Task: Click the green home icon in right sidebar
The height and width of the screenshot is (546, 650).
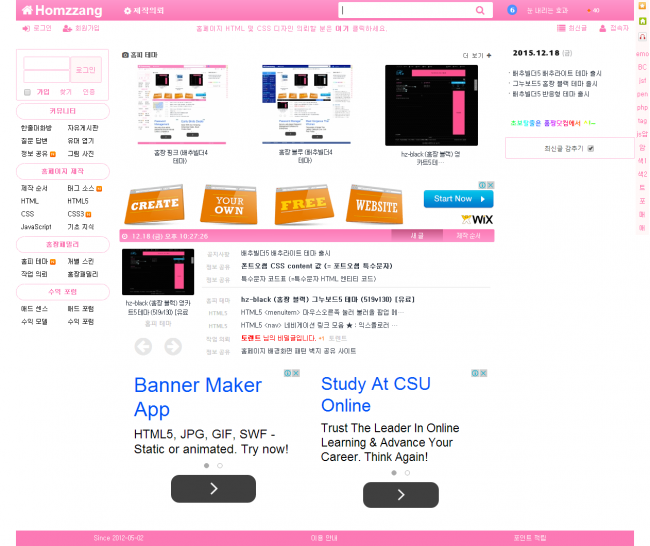Action: 641,22
